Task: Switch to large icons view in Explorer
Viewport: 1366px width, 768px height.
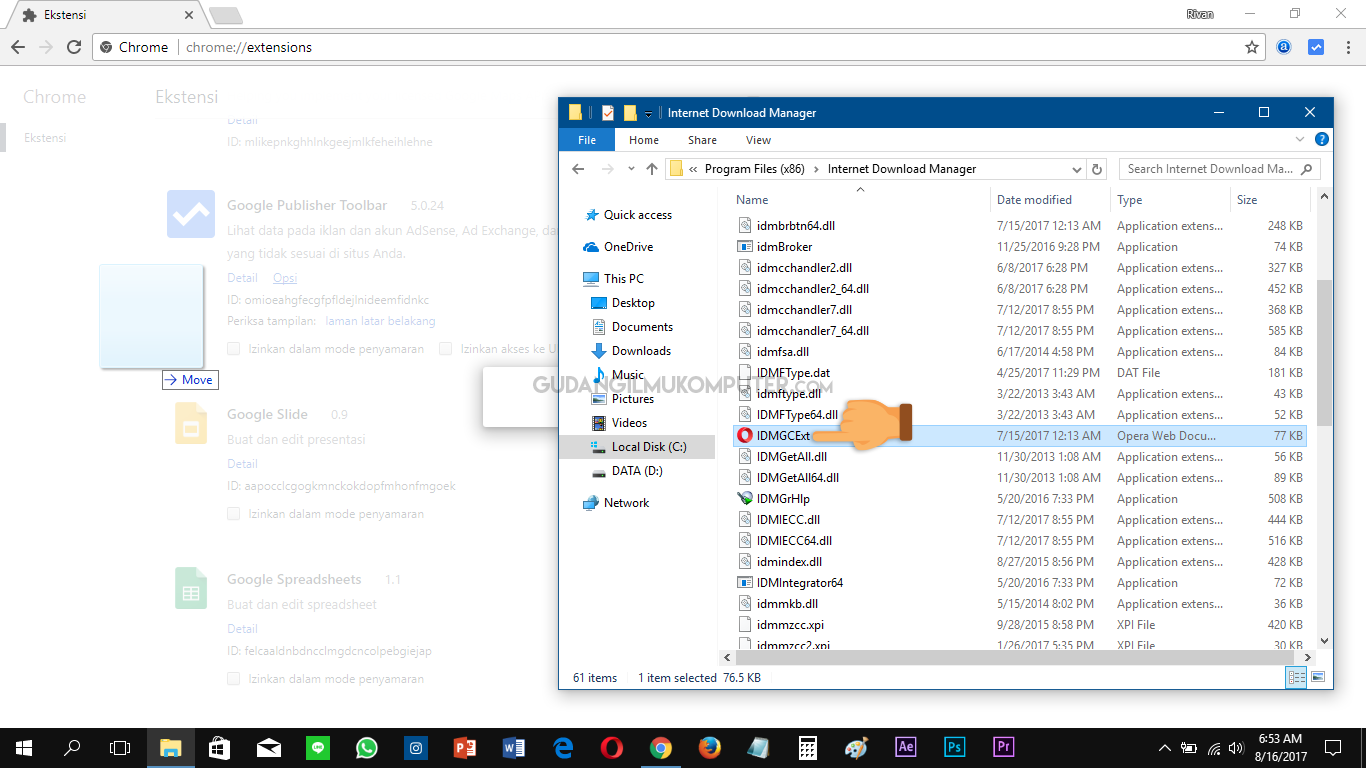Action: coord(1318,677)
